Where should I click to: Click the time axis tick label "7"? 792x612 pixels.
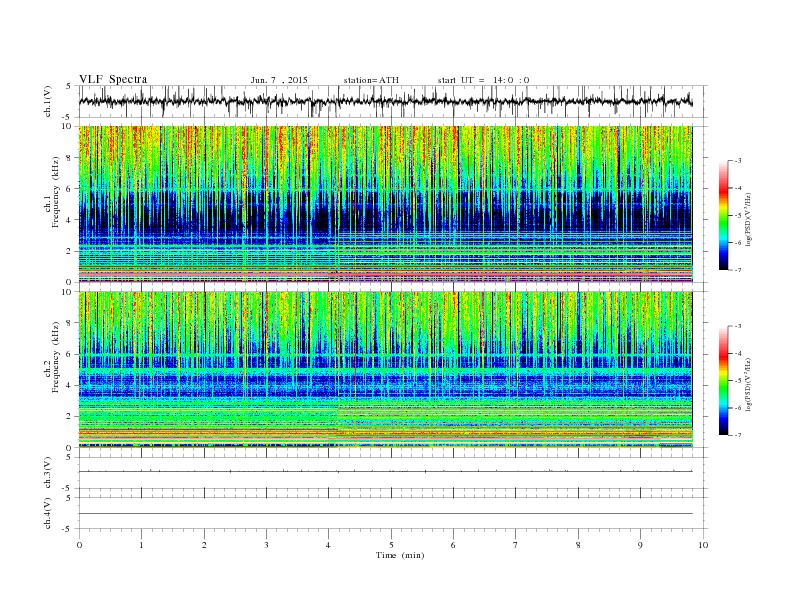[x=516, y=545]
